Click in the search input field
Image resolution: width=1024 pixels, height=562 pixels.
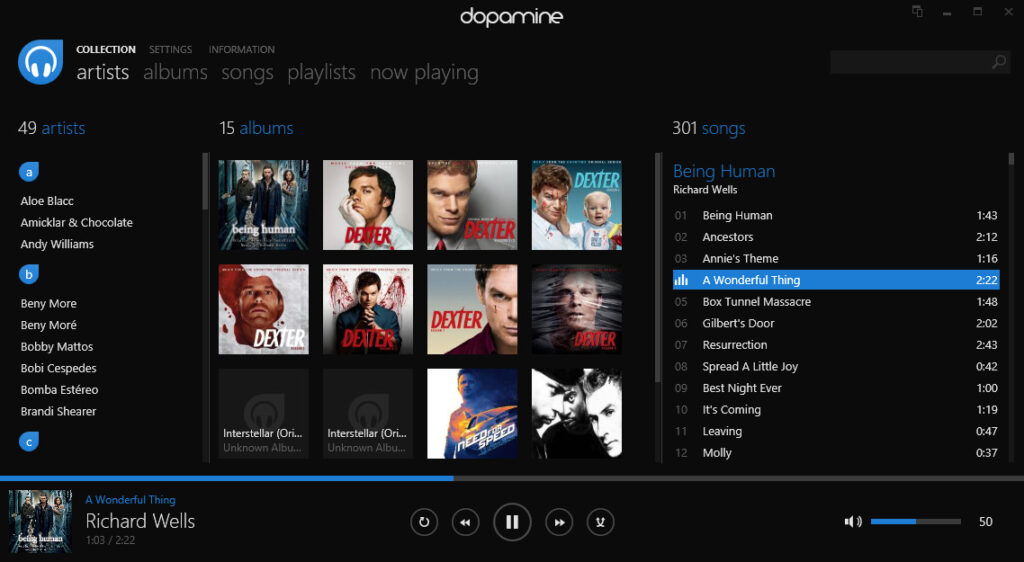(x=908, y=62)
